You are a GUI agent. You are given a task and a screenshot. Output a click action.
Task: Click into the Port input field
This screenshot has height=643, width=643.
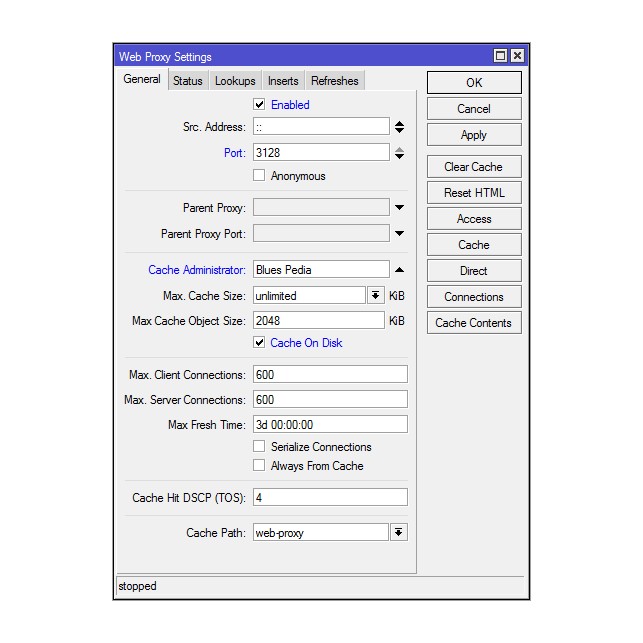320,153
